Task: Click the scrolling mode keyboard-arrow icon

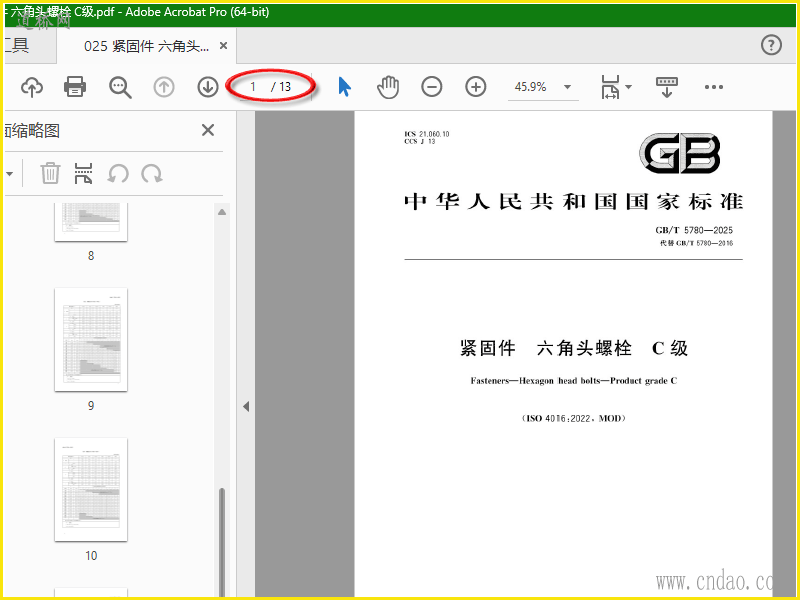Action: [666, 87]
